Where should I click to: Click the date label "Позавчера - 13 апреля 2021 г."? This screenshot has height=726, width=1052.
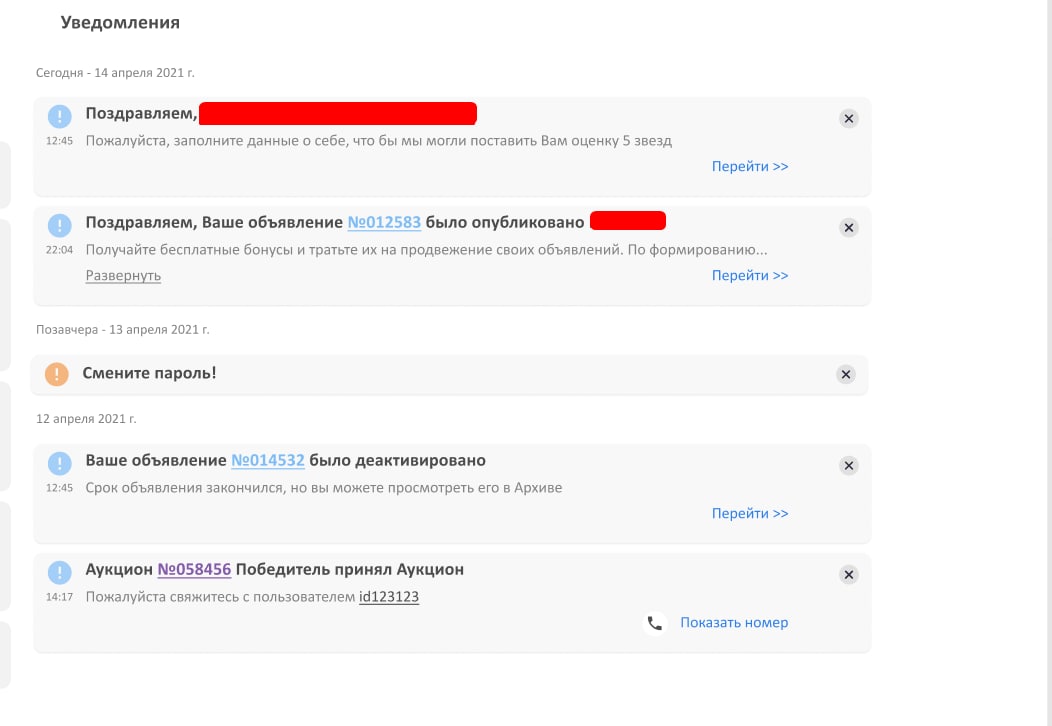tap(123, 329)
